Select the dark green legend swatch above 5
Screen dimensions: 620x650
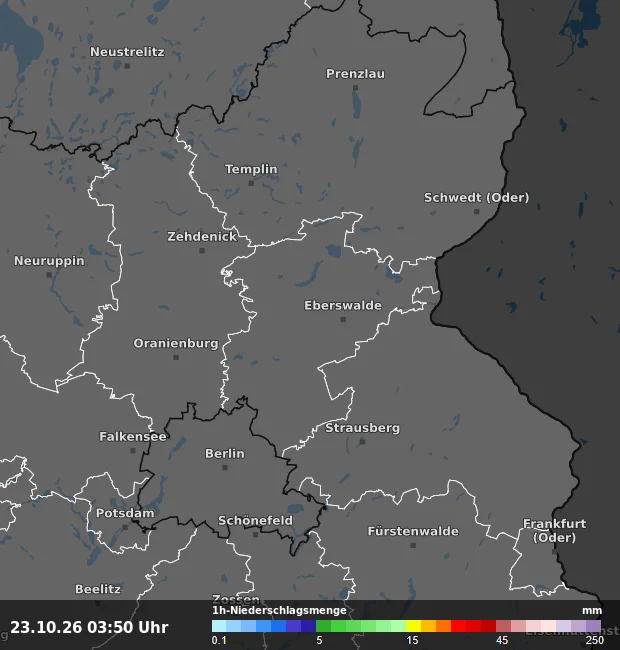point(324,626)
